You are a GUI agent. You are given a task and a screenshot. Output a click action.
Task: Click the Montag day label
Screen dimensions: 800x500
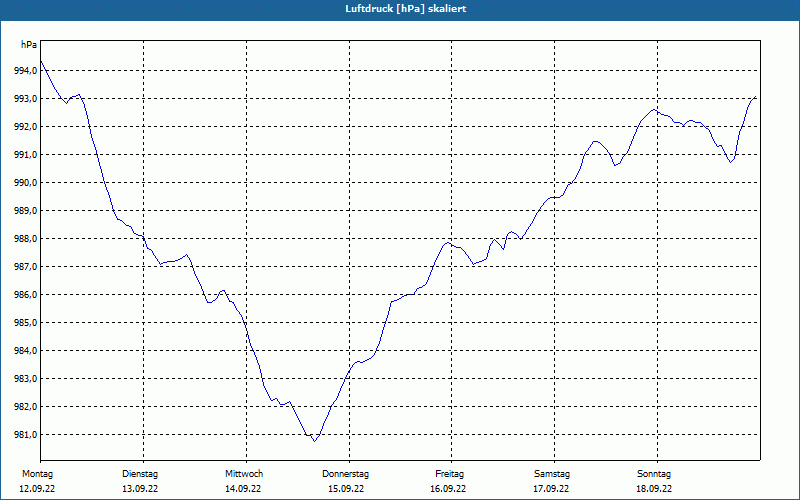[37, 474]
